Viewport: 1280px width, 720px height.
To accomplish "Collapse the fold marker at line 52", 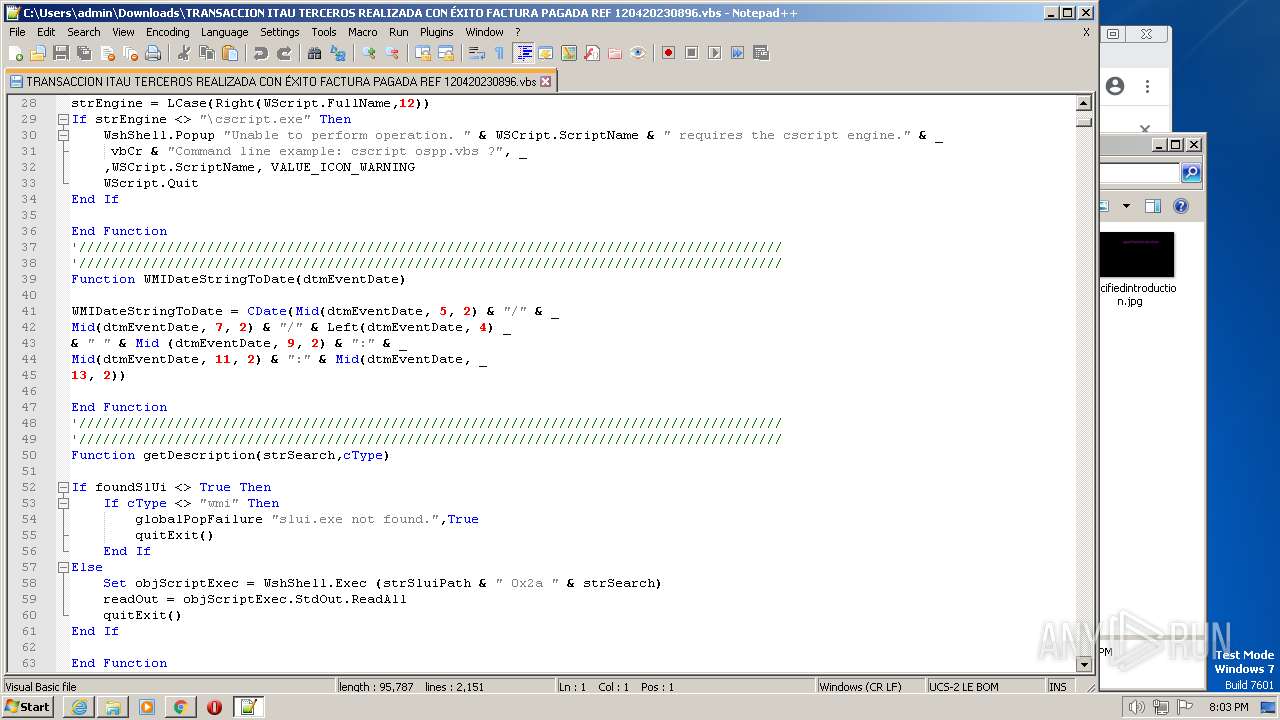I will click(x=63, y=487).
